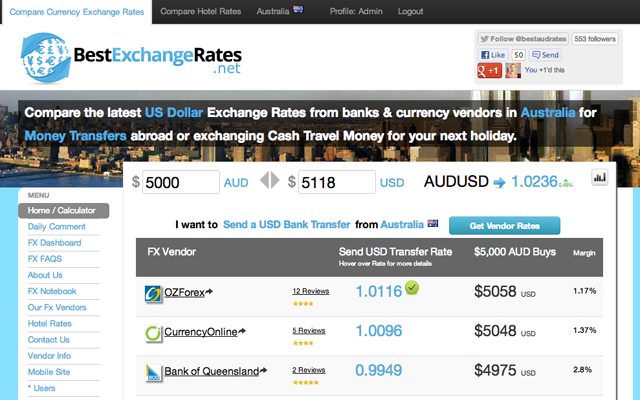640x400 pixels.
Task: Click the profile photo next to +1
Action: pyautogui.click(x=513, y=70)
